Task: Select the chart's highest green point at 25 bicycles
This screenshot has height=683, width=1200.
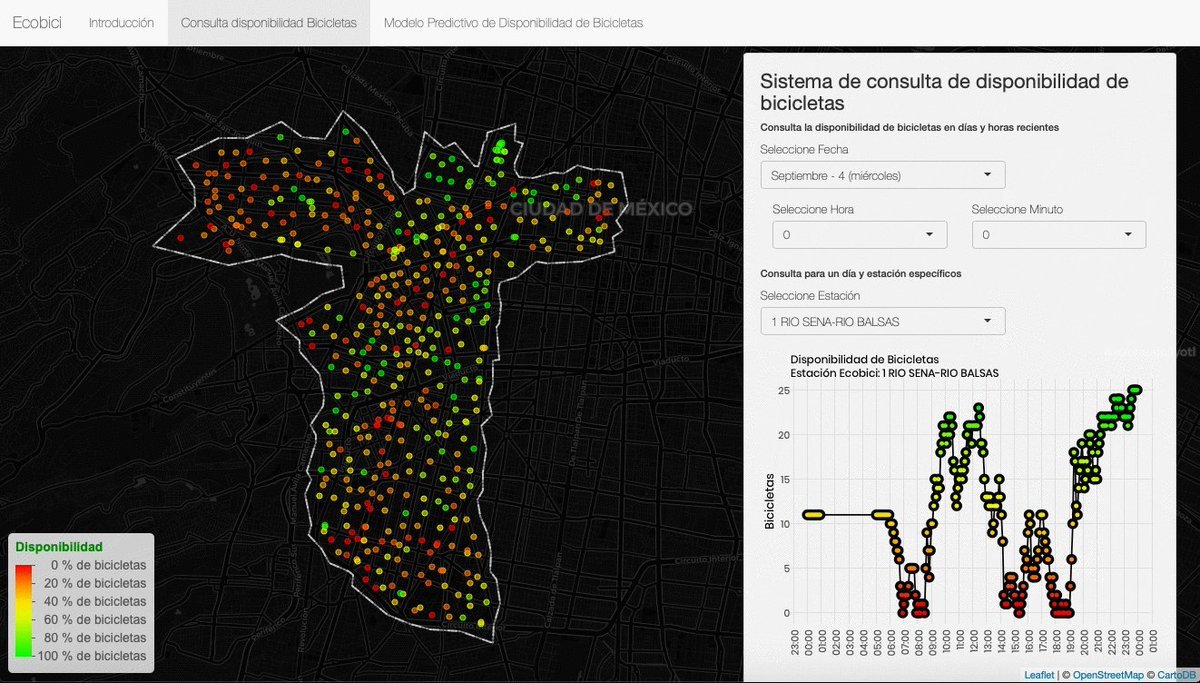Action: click(1135, 390)
